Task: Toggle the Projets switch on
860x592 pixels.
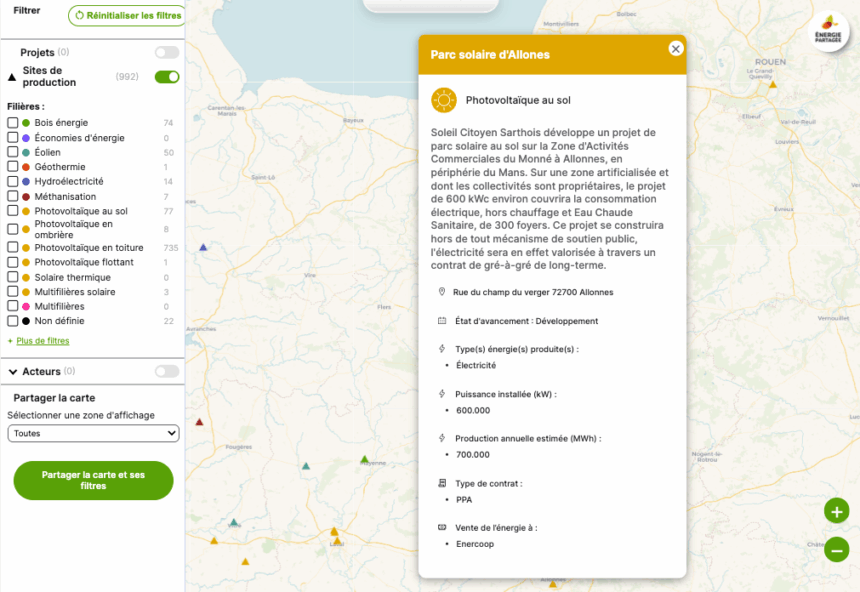Action: pos(167,52)
